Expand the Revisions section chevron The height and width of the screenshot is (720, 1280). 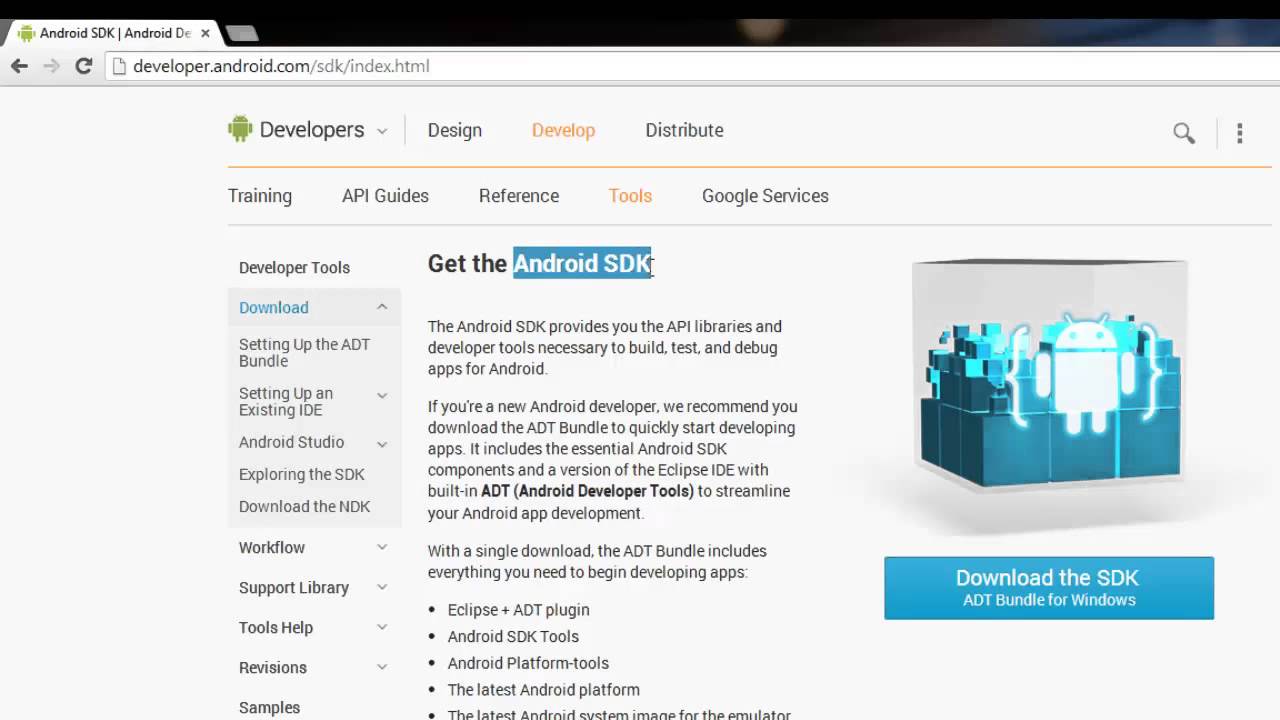382,667
